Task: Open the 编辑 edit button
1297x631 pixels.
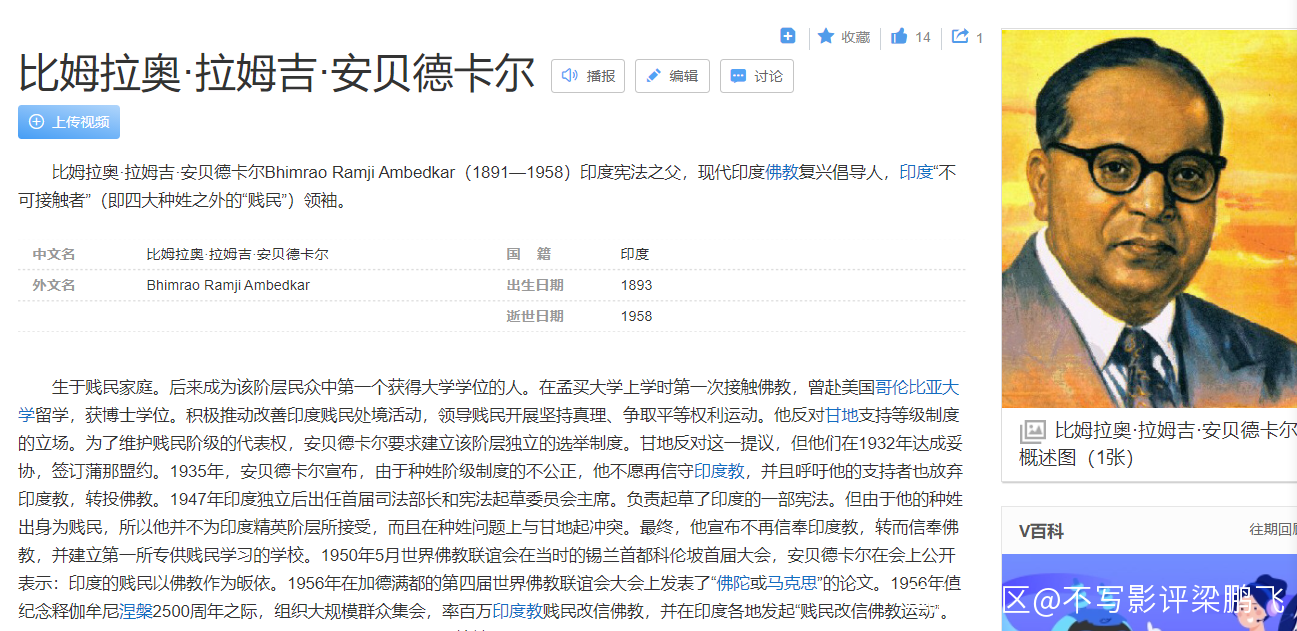Action: tap(672, 76)
